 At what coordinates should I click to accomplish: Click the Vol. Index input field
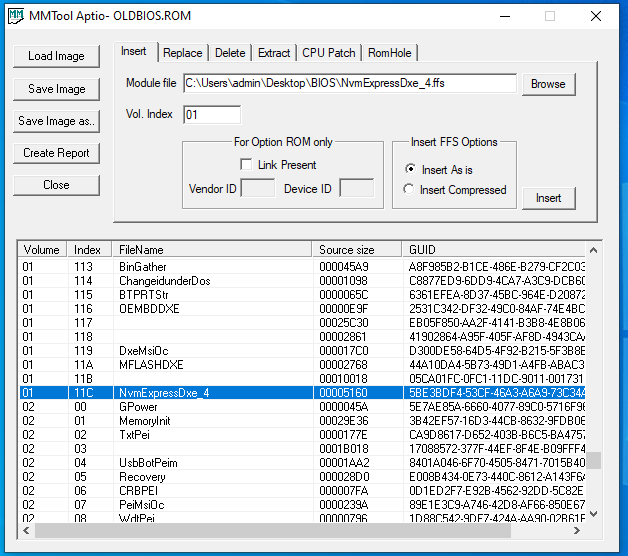point(212,115)
